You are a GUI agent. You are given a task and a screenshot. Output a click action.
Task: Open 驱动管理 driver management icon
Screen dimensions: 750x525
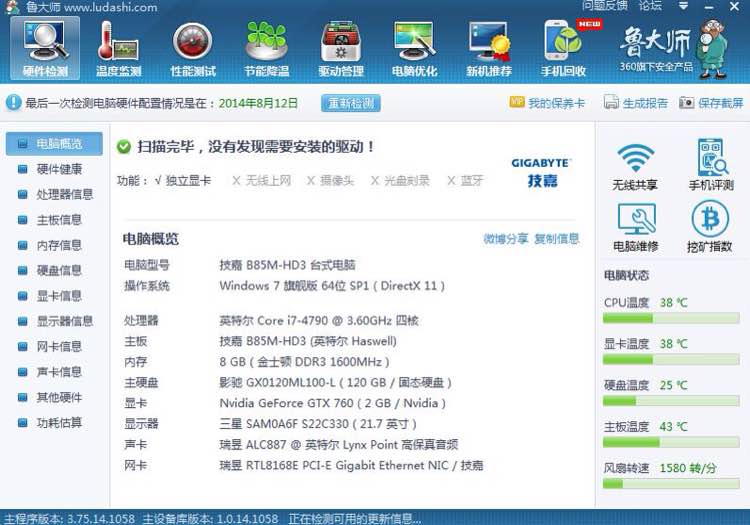pos(341,49)
